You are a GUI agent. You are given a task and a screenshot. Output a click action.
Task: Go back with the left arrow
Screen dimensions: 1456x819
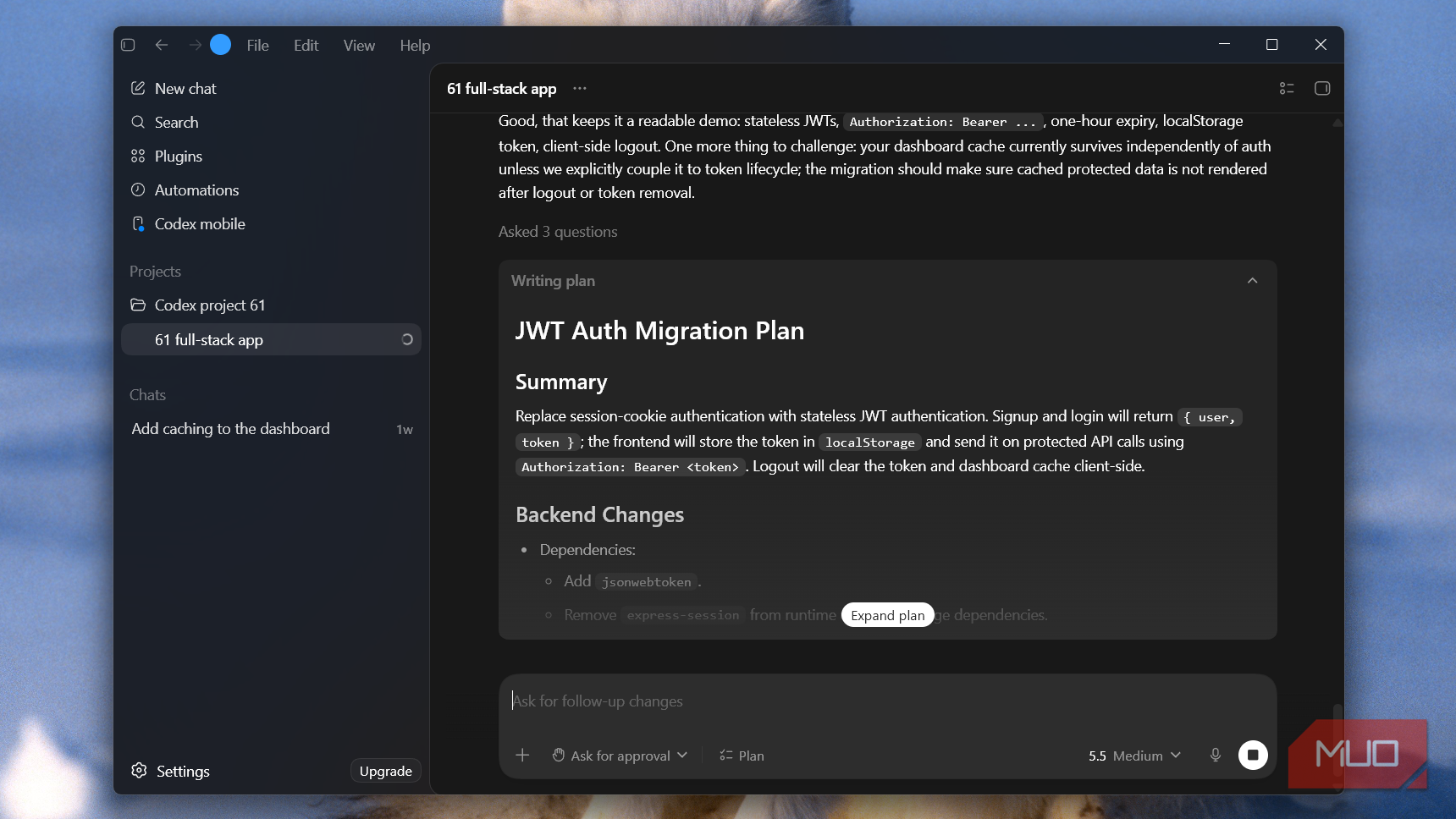pos(162,45)
